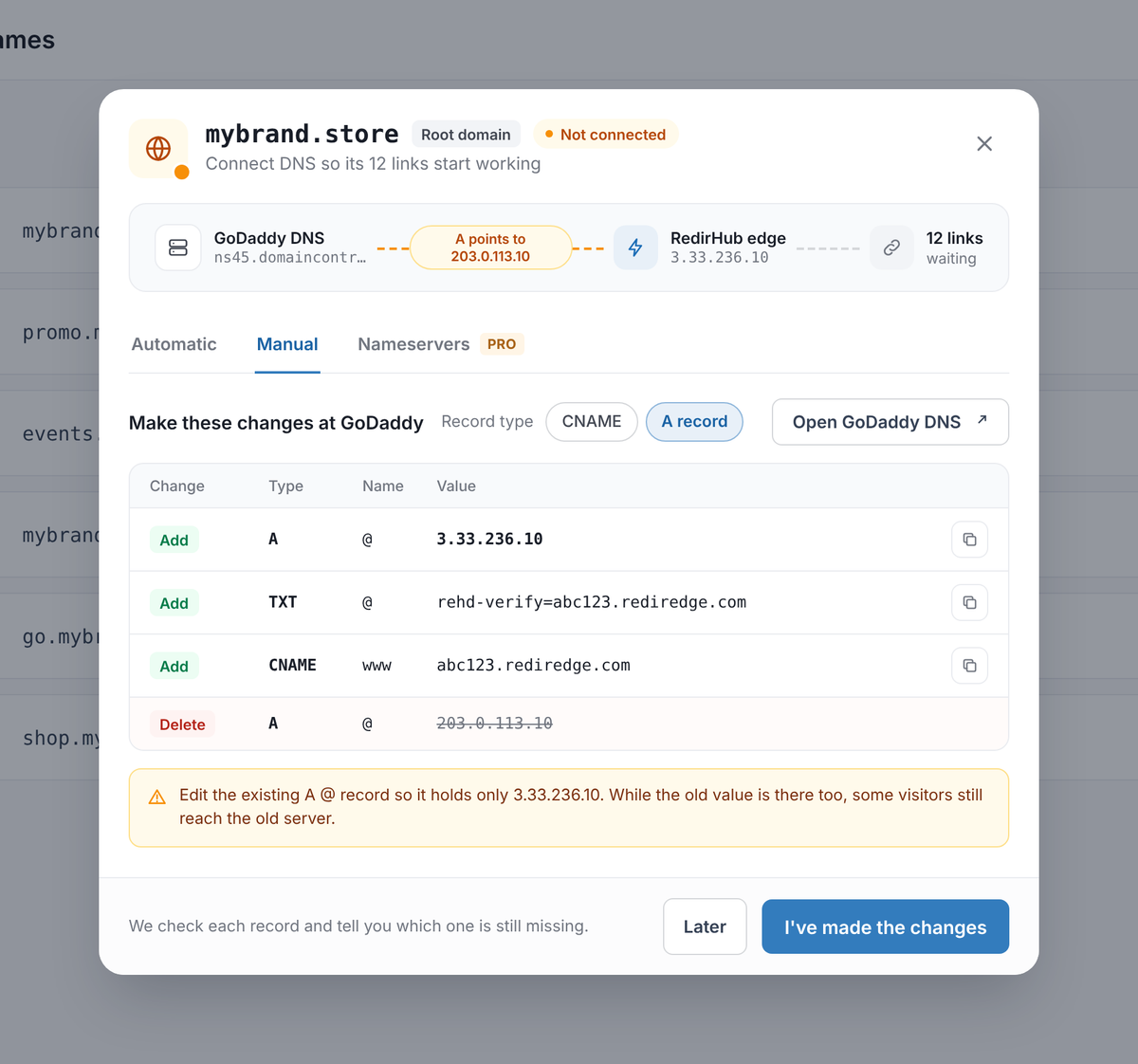Click background row starting go.myb
The image size is (1138, 1064).
coord(49,636)
